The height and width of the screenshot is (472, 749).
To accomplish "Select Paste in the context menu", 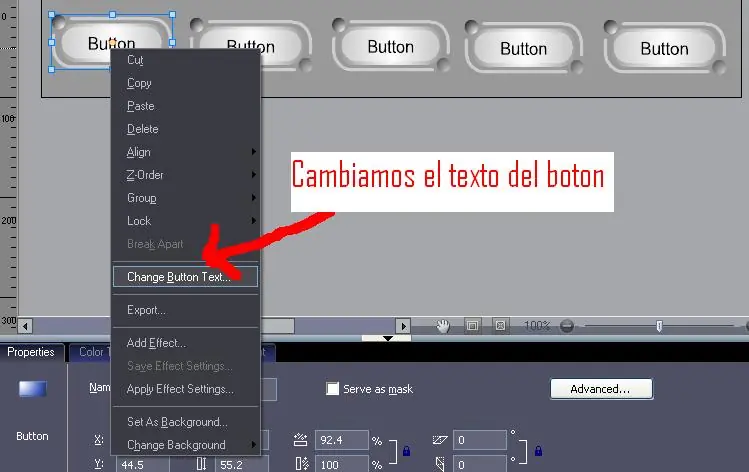I will 187,106.
